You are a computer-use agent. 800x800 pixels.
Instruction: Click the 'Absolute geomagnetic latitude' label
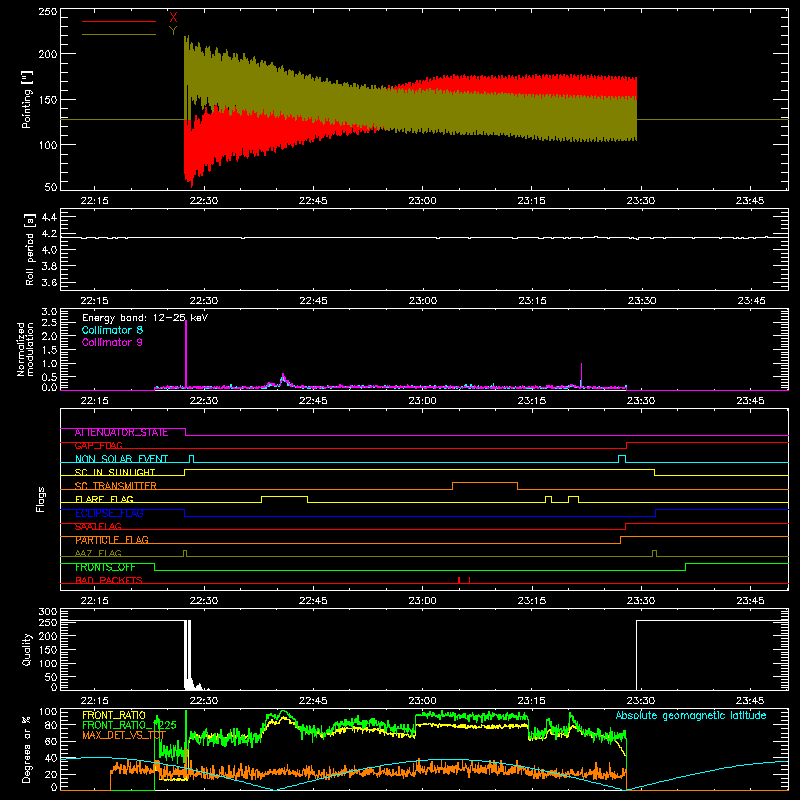click(x=691, y=715)
